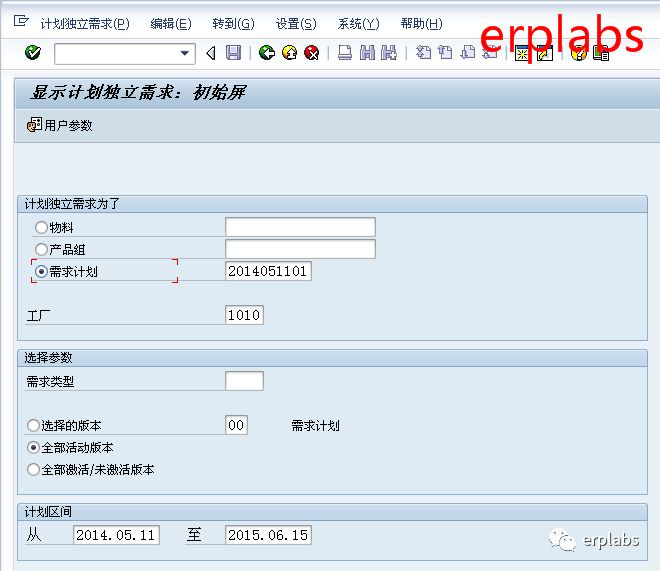
Task: Click the 需求计划 field containing 2014051101
Action: click(268, 271)
